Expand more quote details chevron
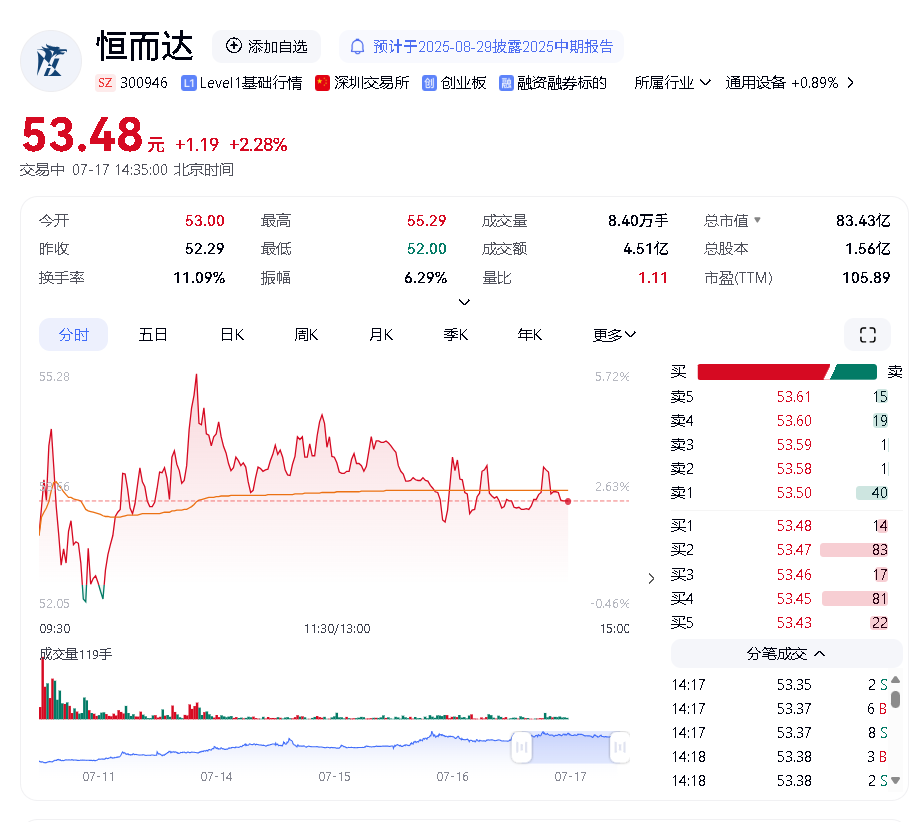 (x=464, y=302)
